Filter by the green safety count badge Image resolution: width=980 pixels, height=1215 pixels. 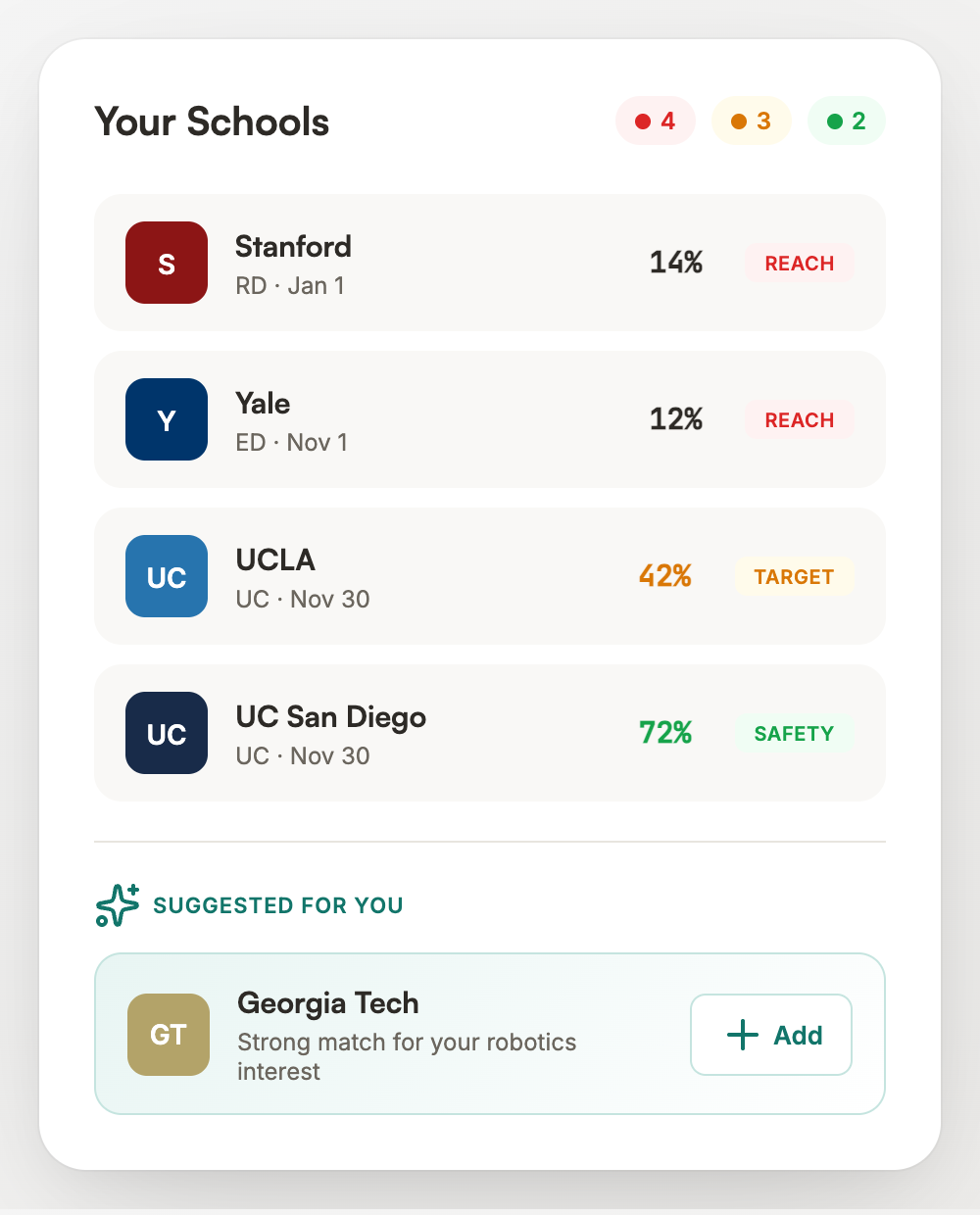pos(847,121)
